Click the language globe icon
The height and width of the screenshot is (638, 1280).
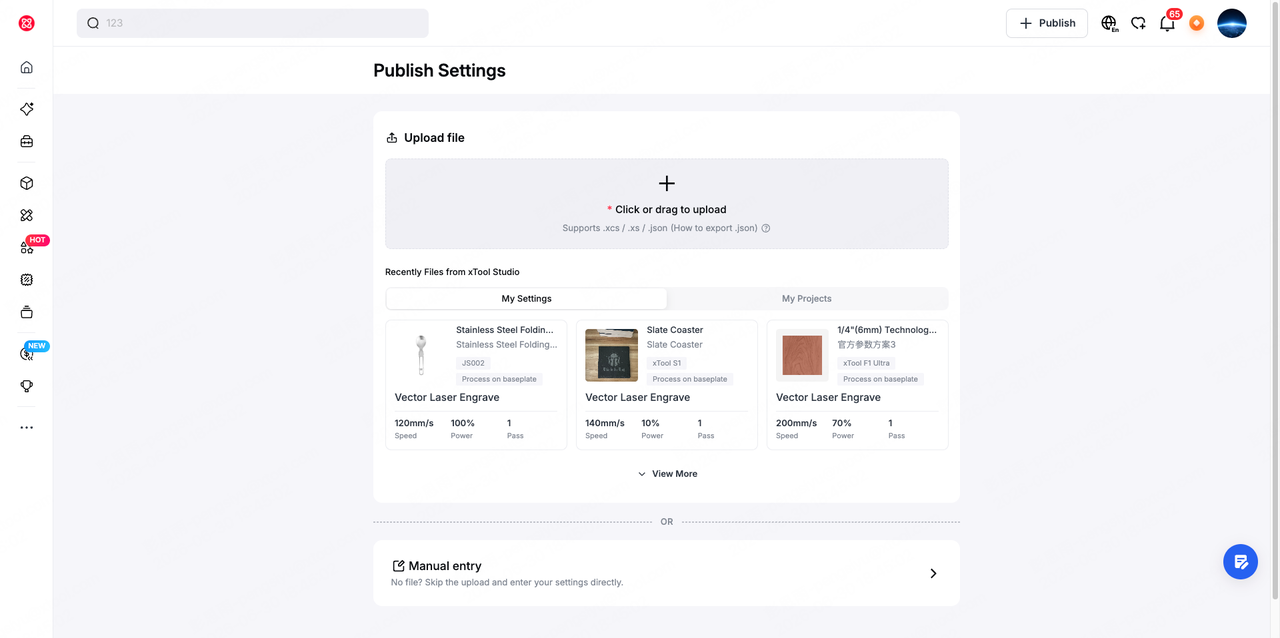(x=1109, y=23)
